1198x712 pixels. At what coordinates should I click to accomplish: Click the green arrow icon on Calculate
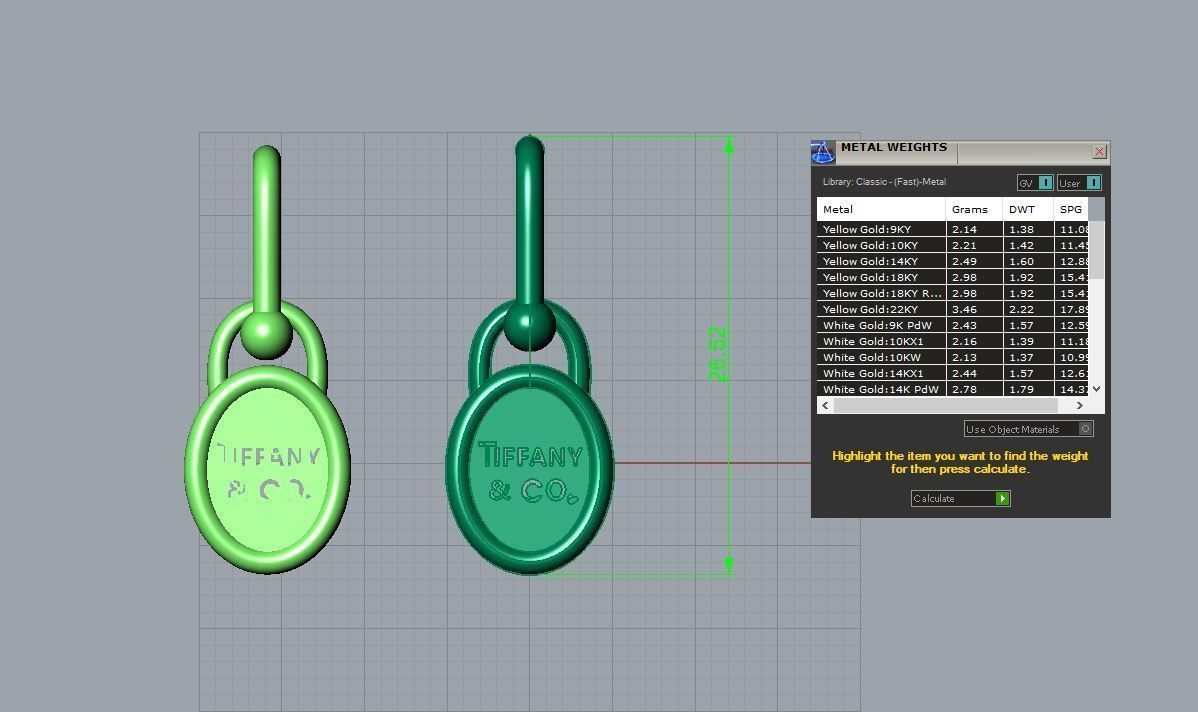coord(1002,498)
